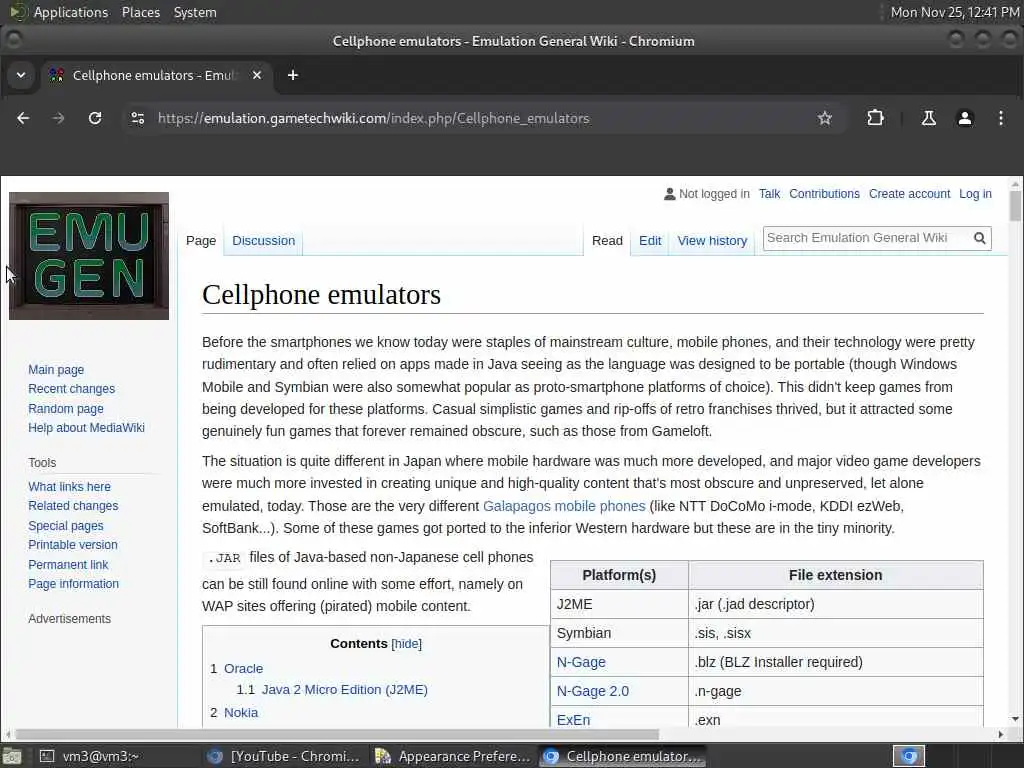Switch to the Discussion tab
1024x768 pixels.
263,240
